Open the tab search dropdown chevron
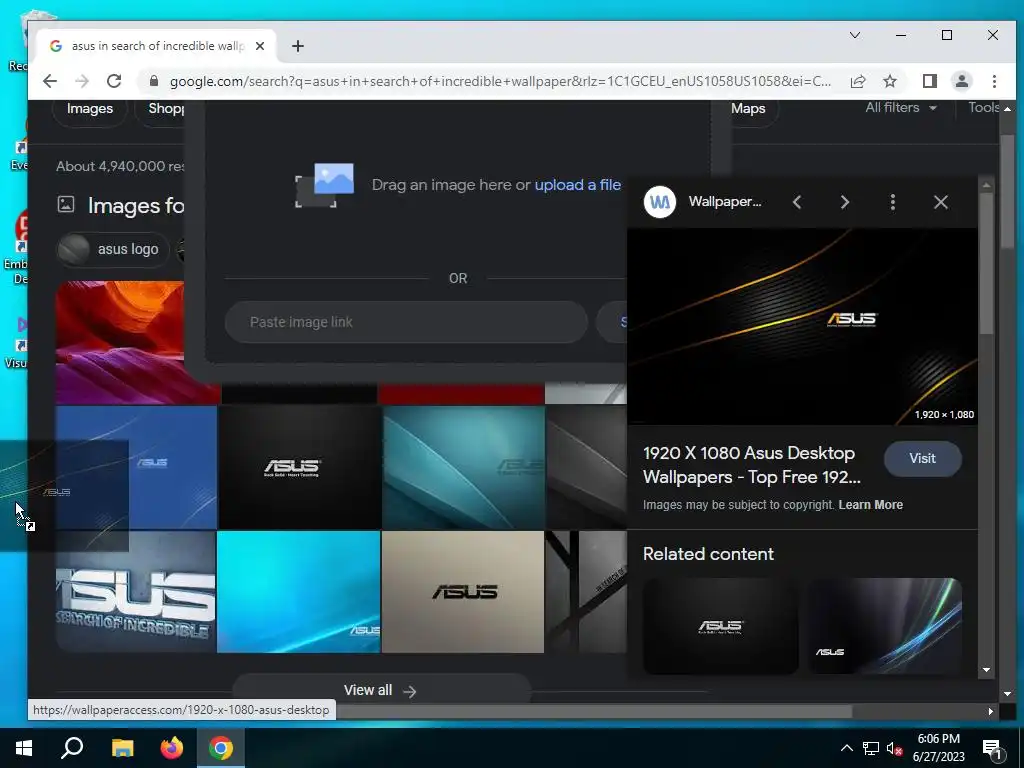Screen dimensions: 1024x768 854,35
